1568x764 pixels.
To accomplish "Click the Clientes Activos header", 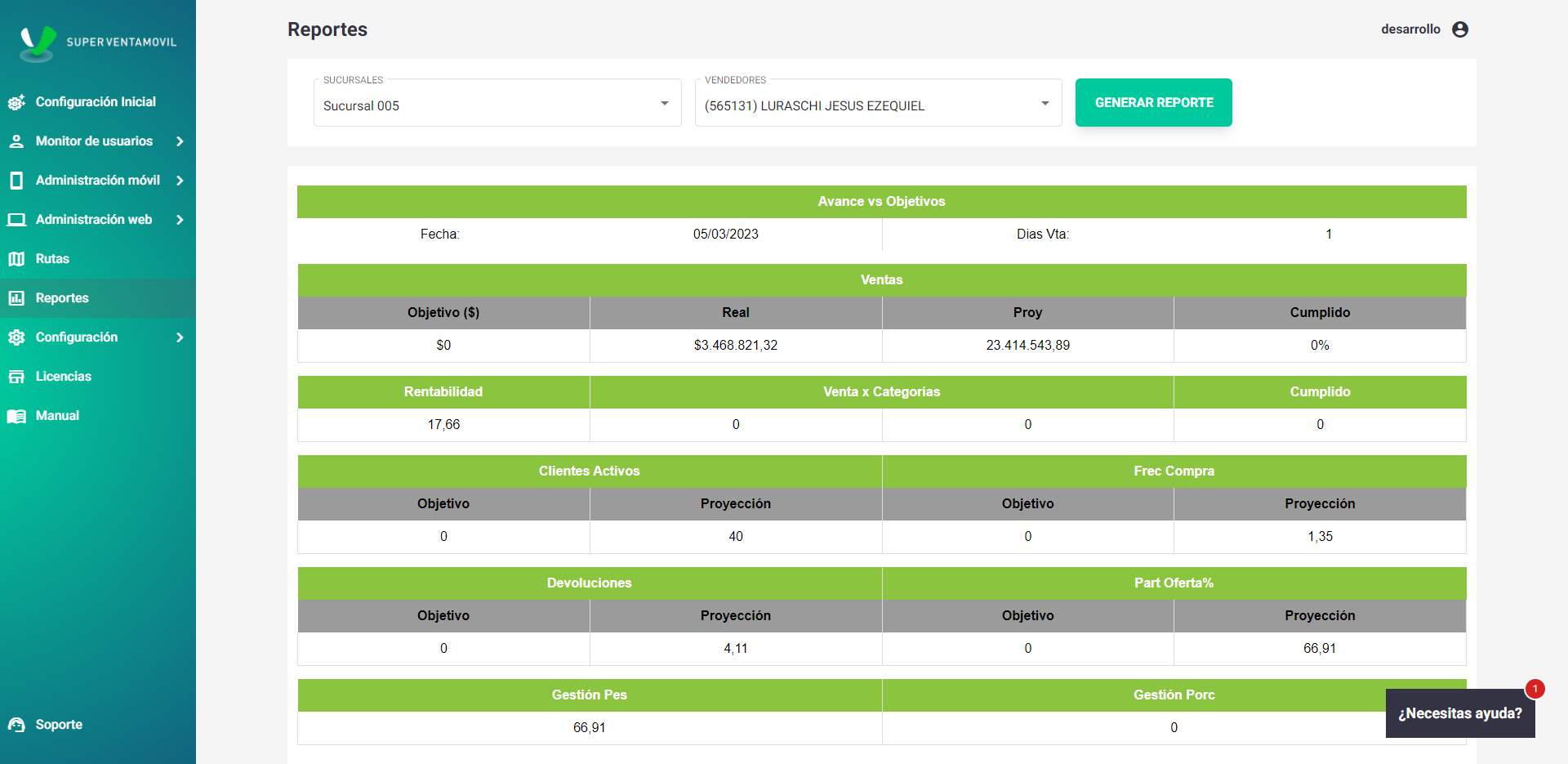I will click(x=590, y=471).
